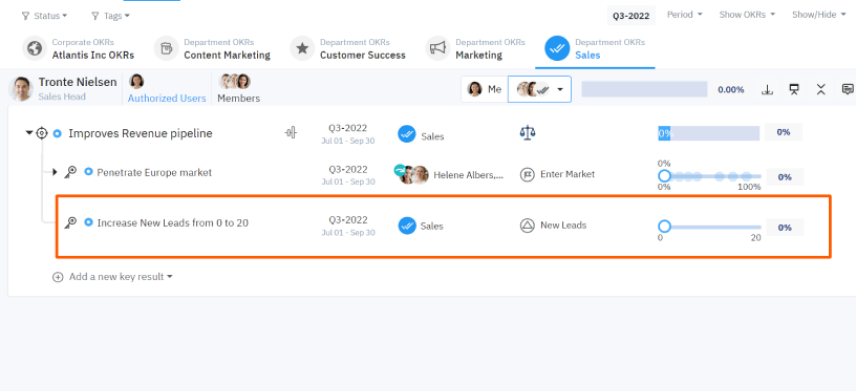The image size is (856, 392).
Task: Click the Authorized Users link
Action: (x=167, y=98)
